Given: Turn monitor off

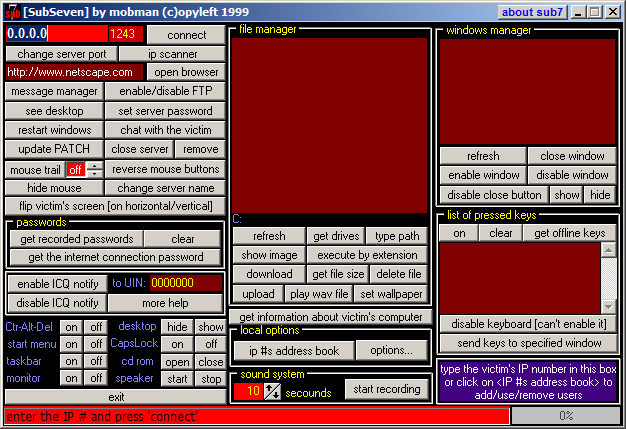Looking at the screenshot, I should click(x=95, y=379).
